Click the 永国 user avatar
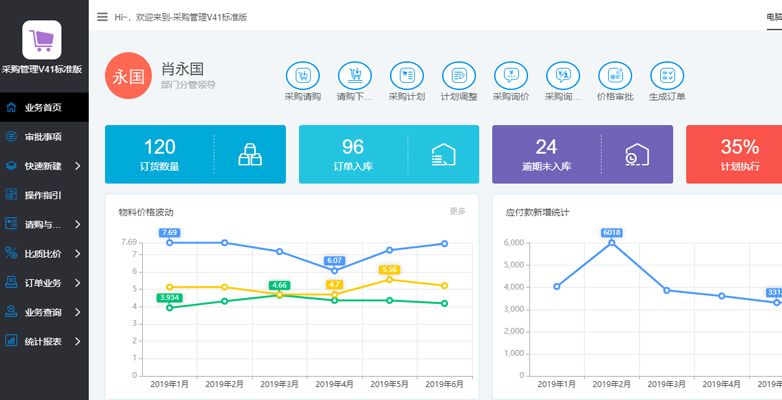Image resolution: width=782 pixels, height=400 pixels. point(126,76)
